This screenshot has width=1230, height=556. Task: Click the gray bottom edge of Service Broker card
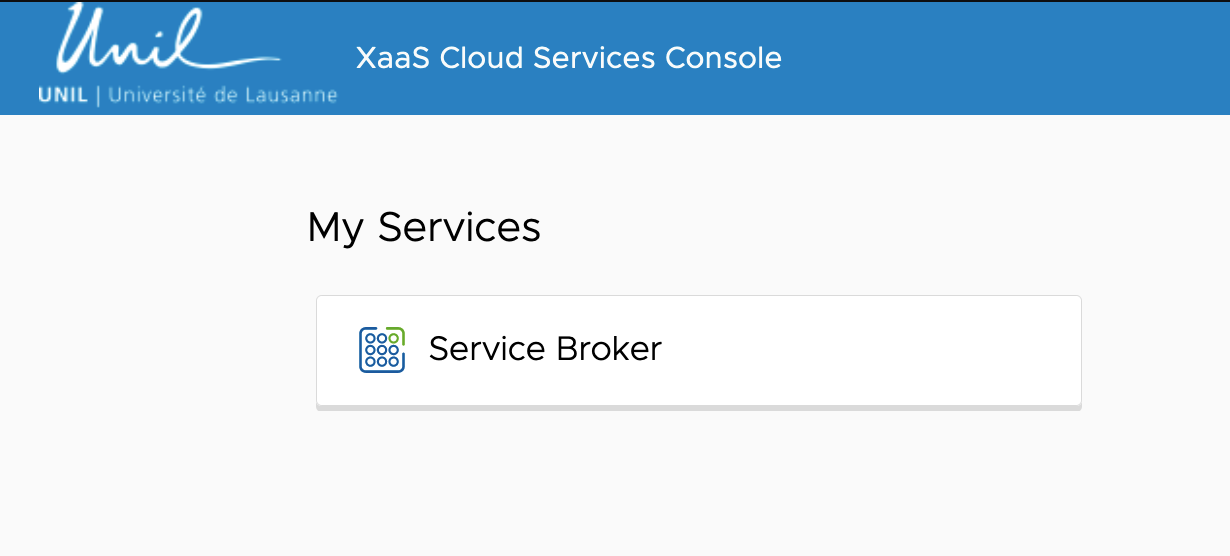pos(698,407)
